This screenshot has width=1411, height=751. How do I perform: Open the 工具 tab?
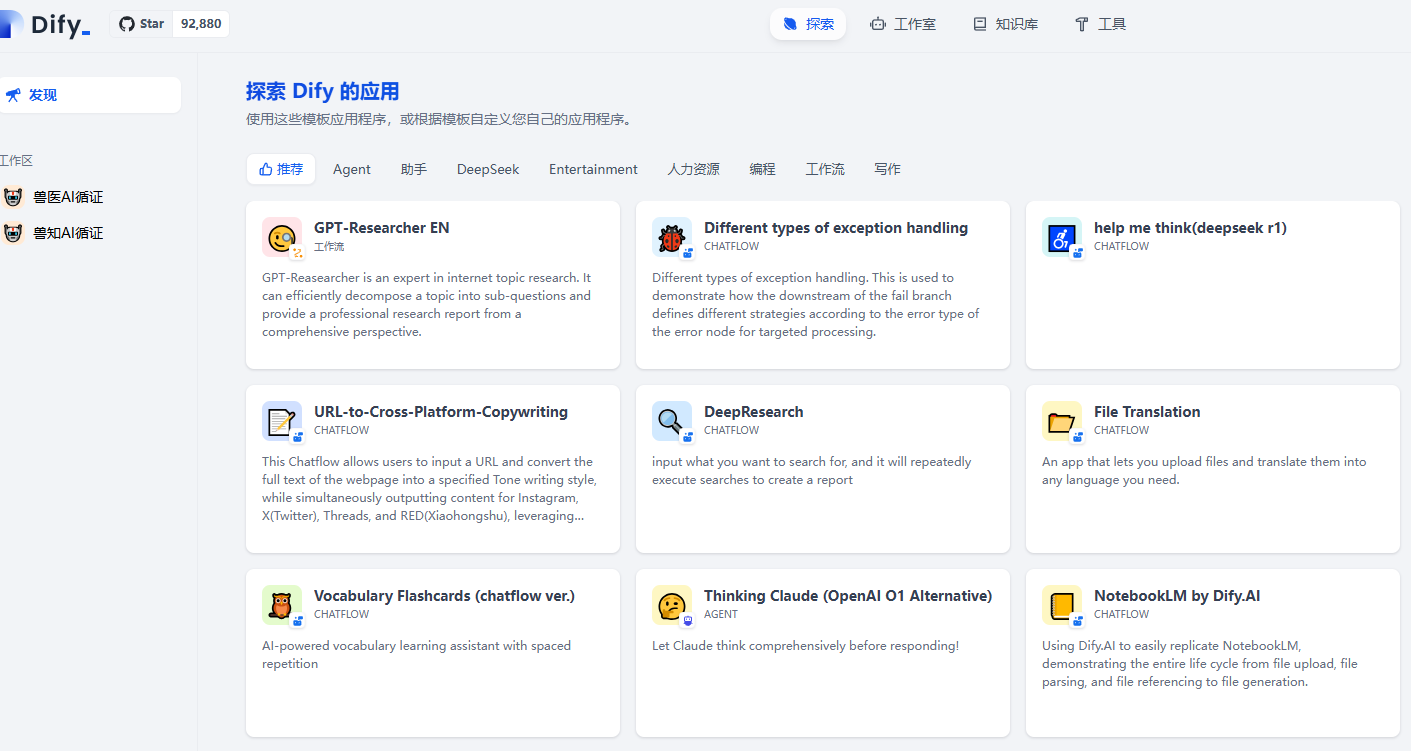point(1100,24)
